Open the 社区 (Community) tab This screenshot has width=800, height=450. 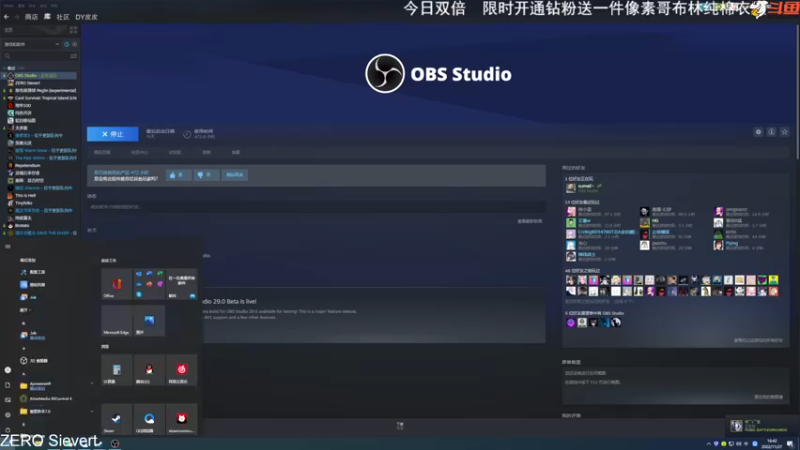point(63,17)
